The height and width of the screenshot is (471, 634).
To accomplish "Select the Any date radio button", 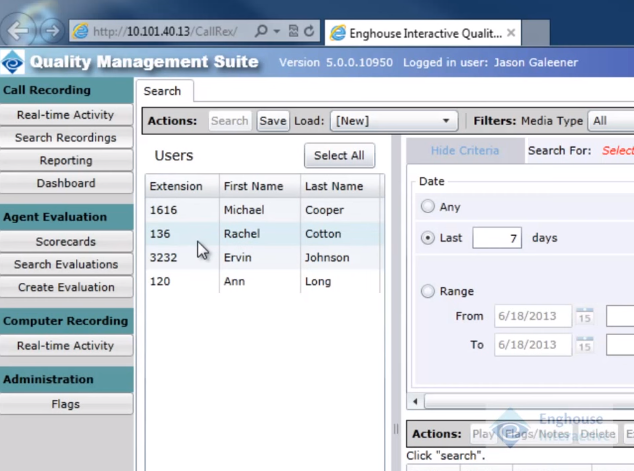I will (x=428, y=207).
